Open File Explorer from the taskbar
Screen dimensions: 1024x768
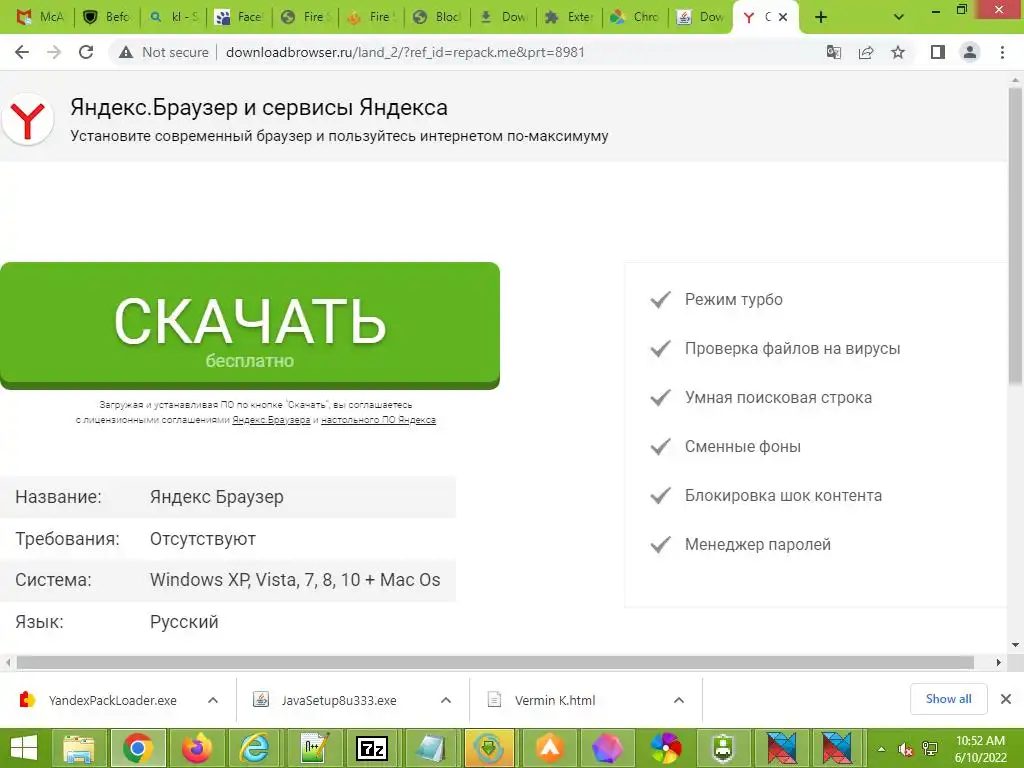tap(79, 748)
